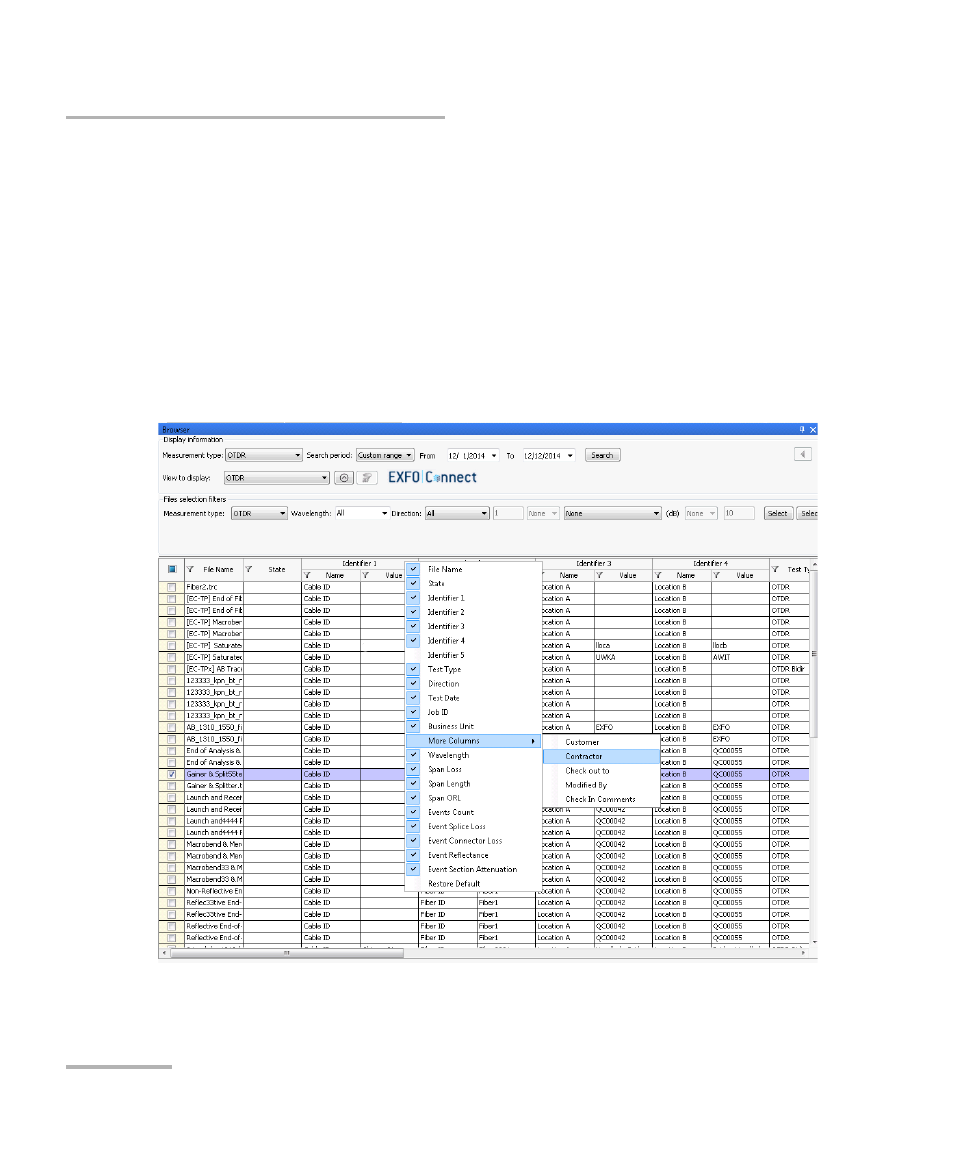Viewport: 954px width, 1158px height.
Task: Open Files selection filters Measurement type dropdown
Action: point(259,513)
